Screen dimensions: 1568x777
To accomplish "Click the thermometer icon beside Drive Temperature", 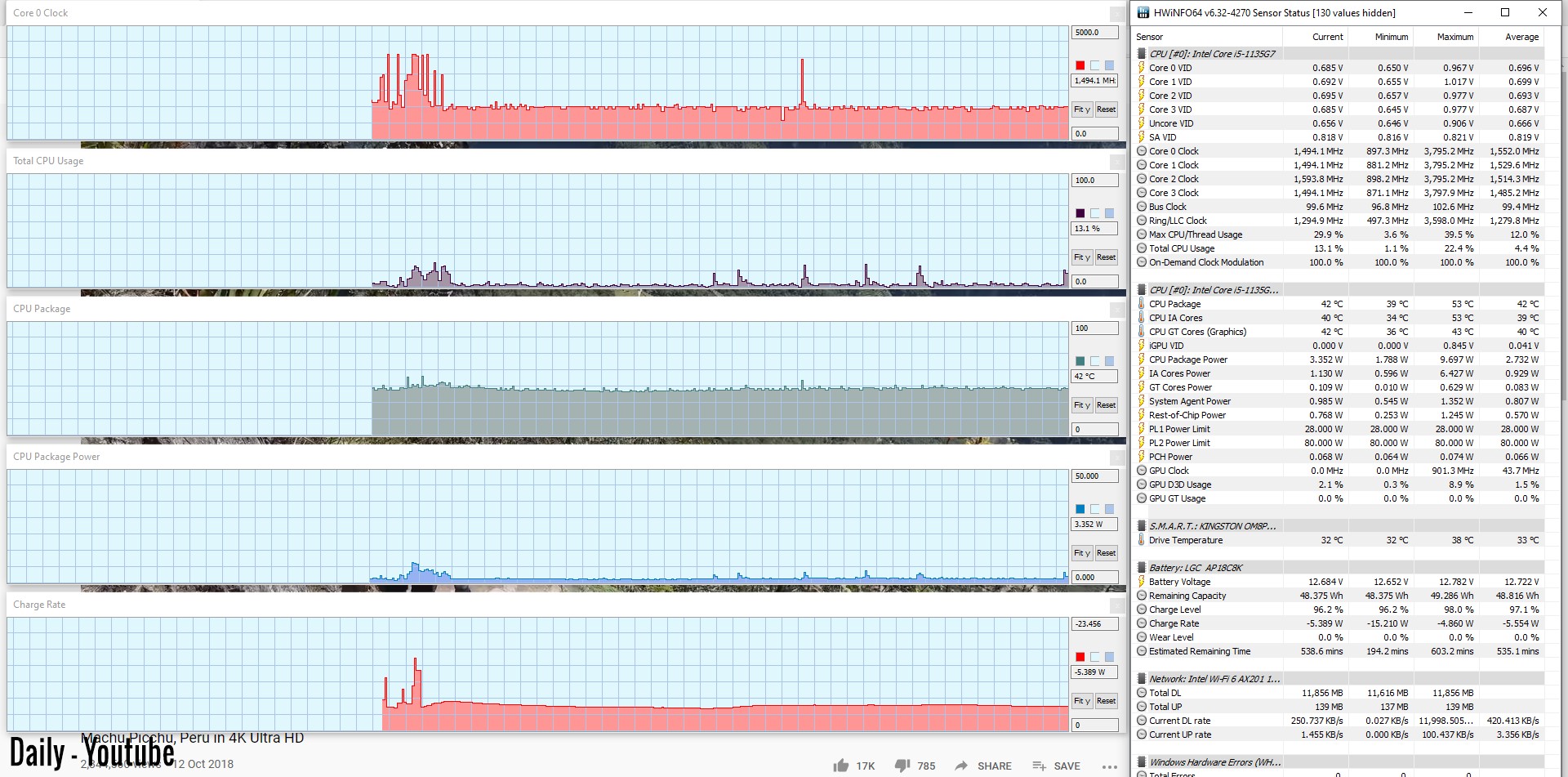I will click(1142, 540).
